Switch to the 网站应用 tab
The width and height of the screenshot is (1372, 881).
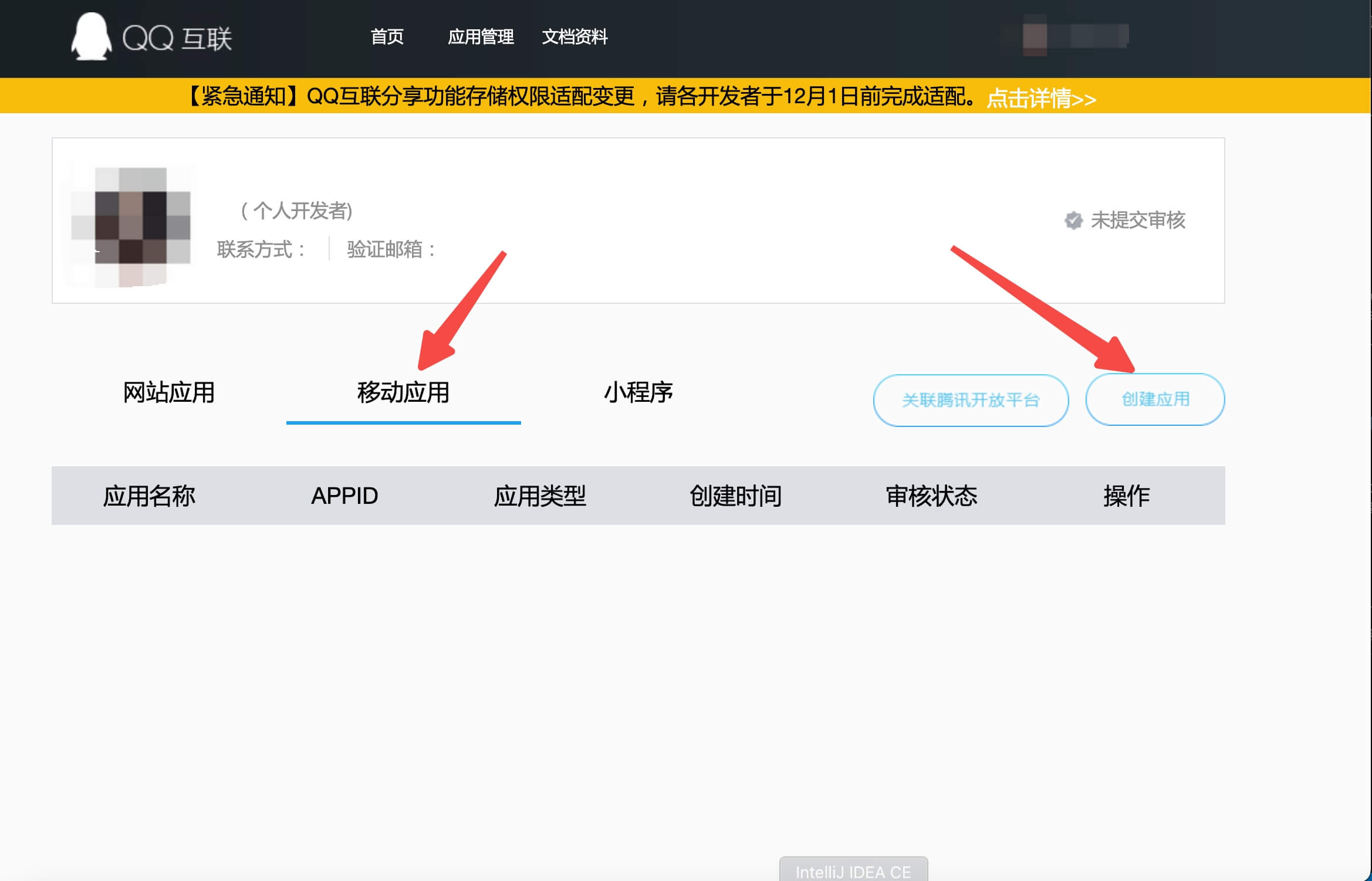[x=169, y=392]
